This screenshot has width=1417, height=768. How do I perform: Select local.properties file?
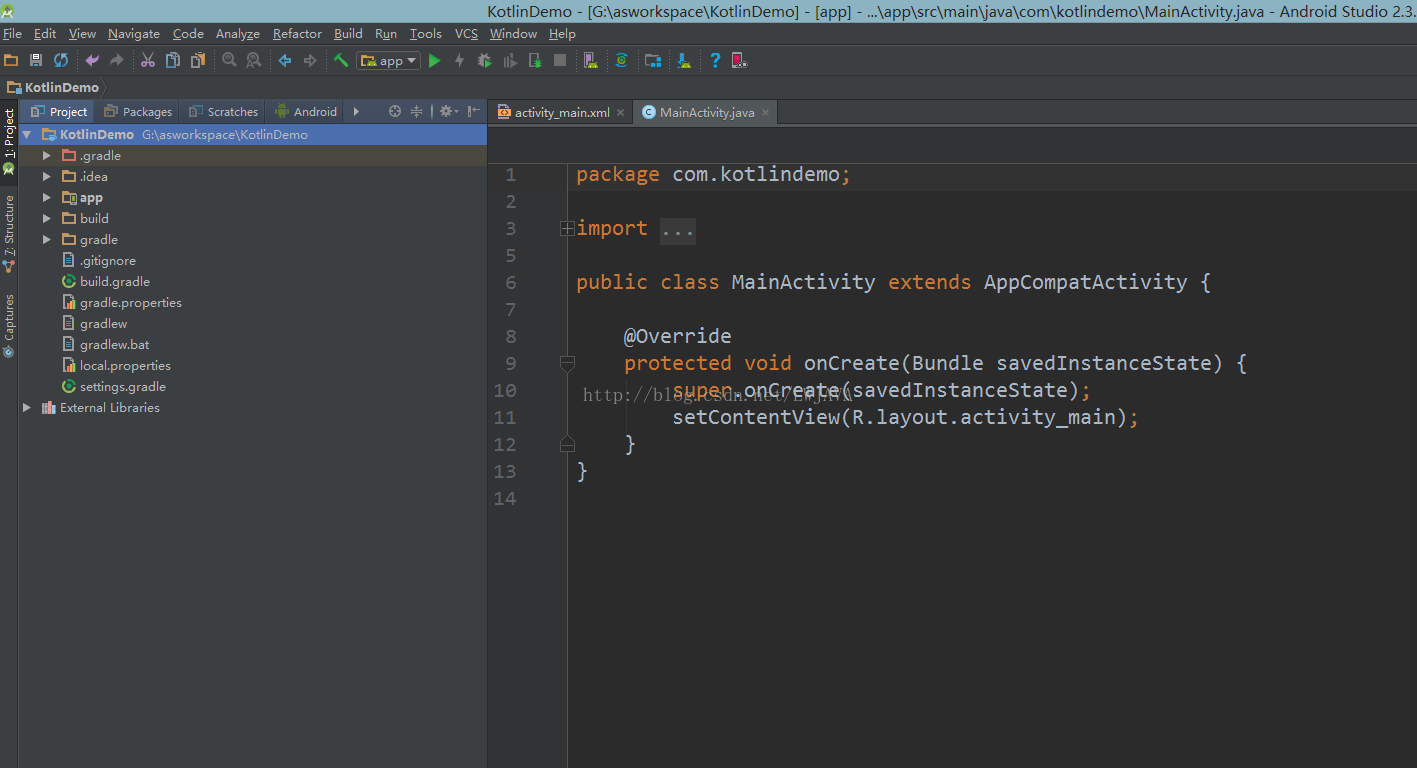click(115, 365)
